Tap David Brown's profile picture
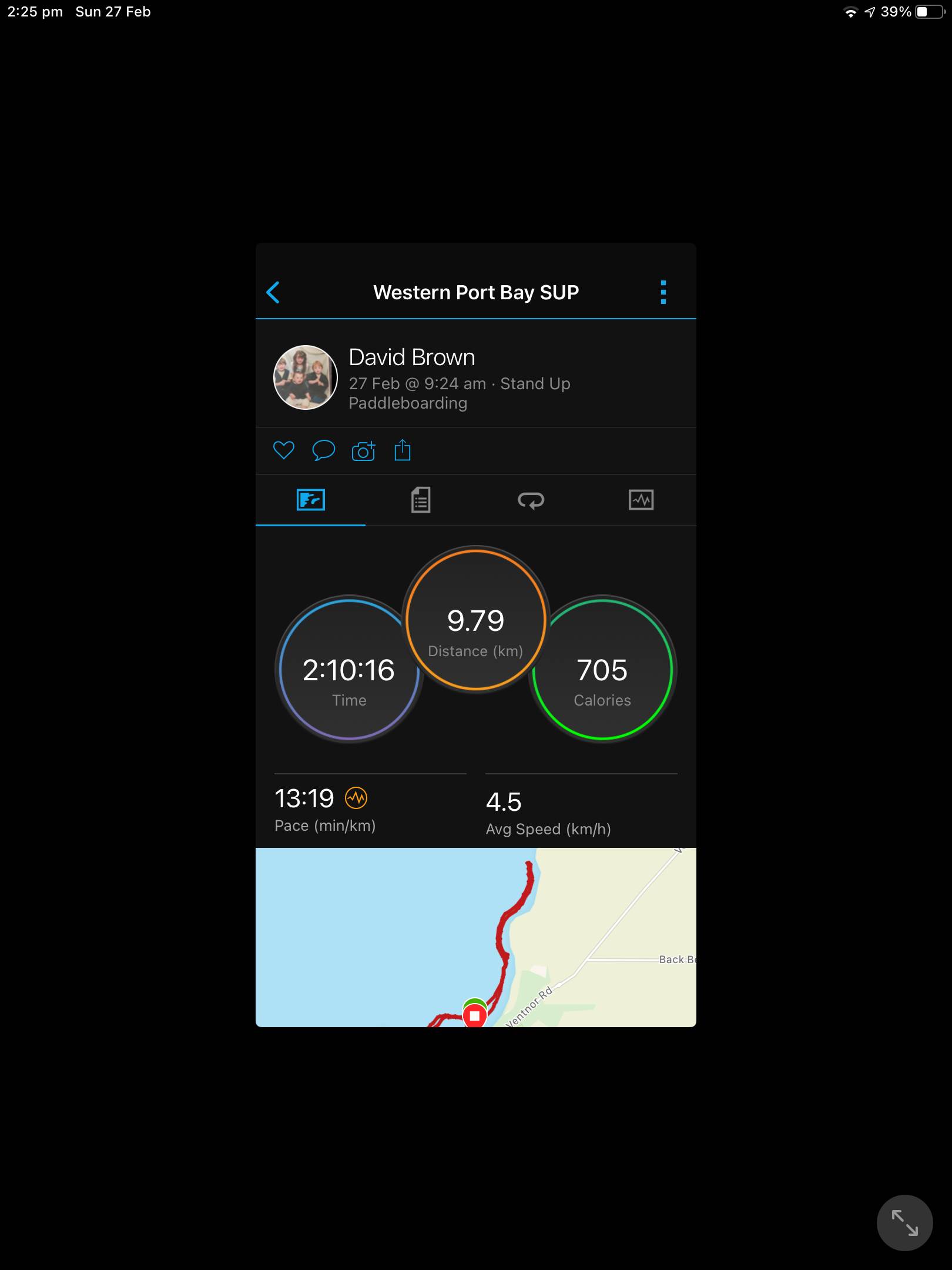Screen dimensions: 952x1270 point(306,377)
